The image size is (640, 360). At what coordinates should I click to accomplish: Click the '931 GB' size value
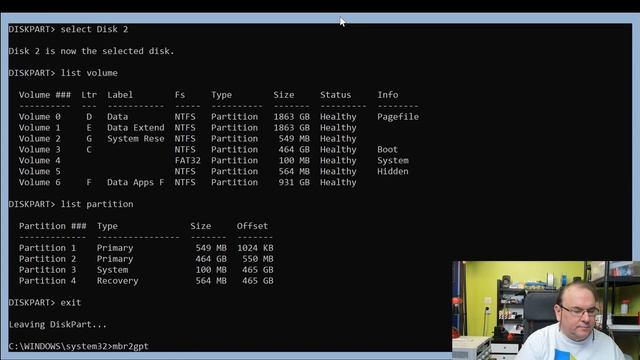coord(294,182)
